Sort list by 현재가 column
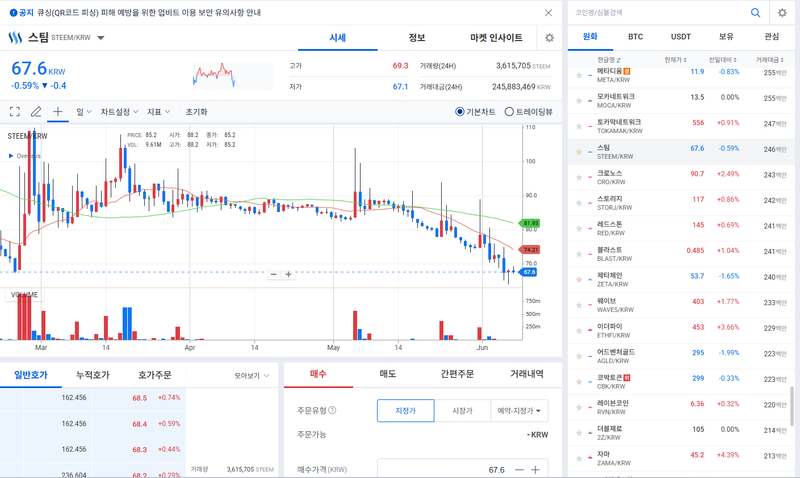800x478 pixels. pos(676,60)
